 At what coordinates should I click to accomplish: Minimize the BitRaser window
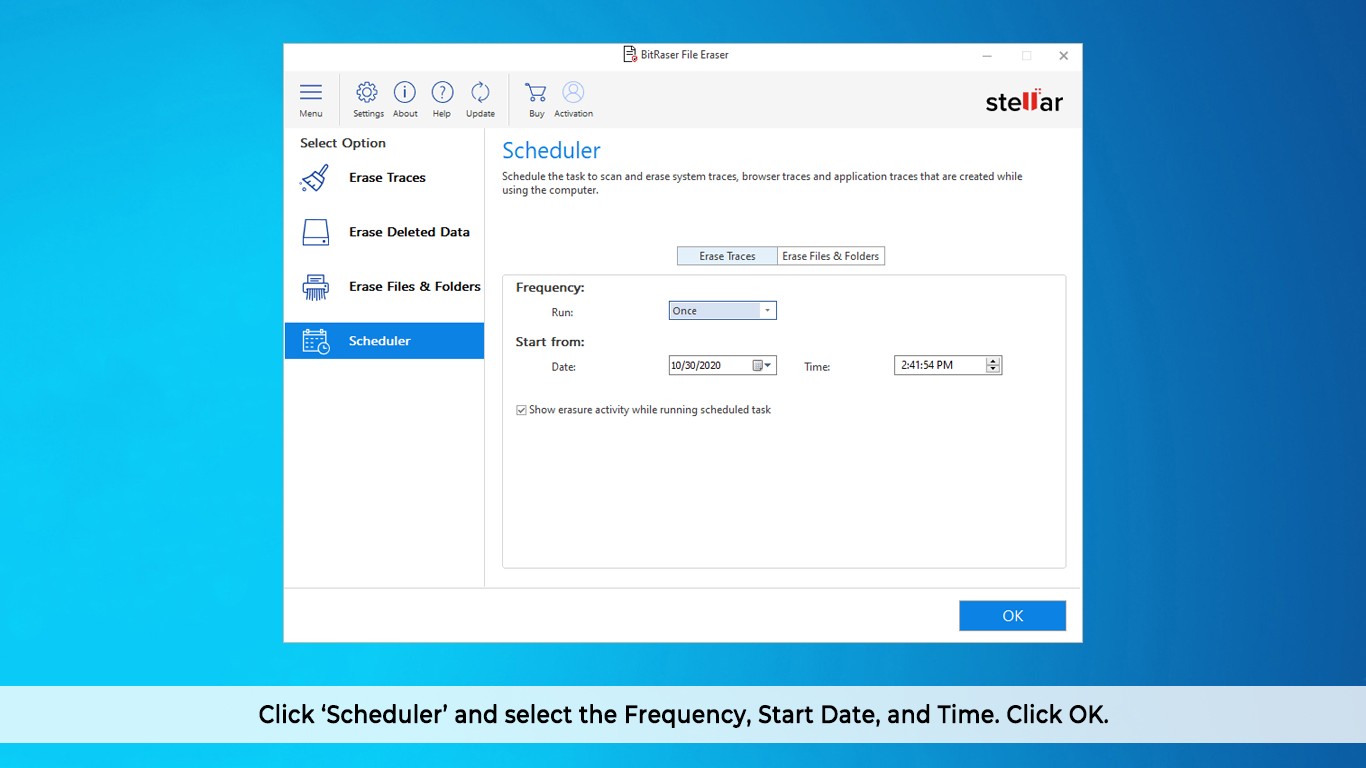987,56
